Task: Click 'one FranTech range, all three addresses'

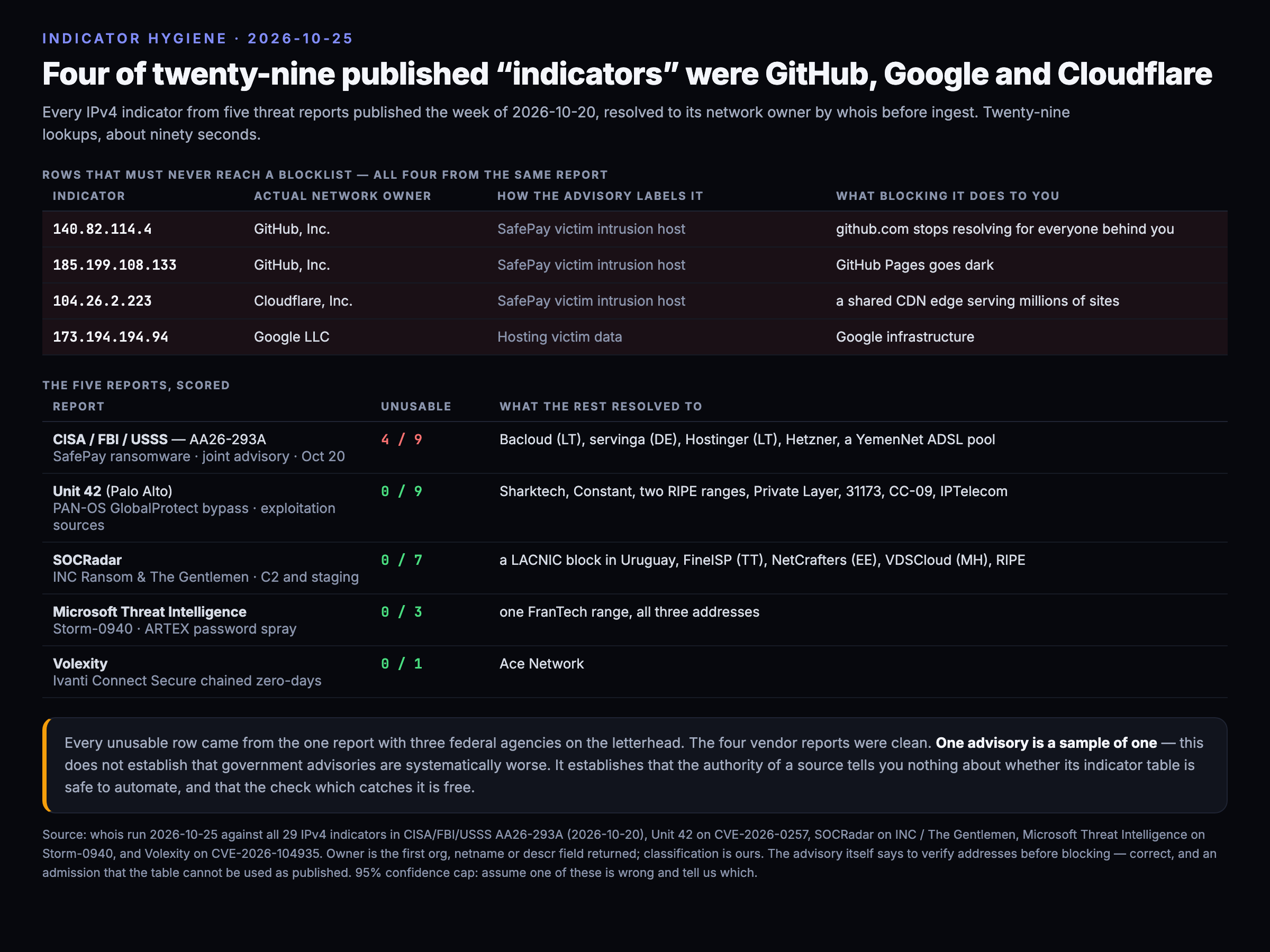Action: pyautogui.click(x=629, y=612)
